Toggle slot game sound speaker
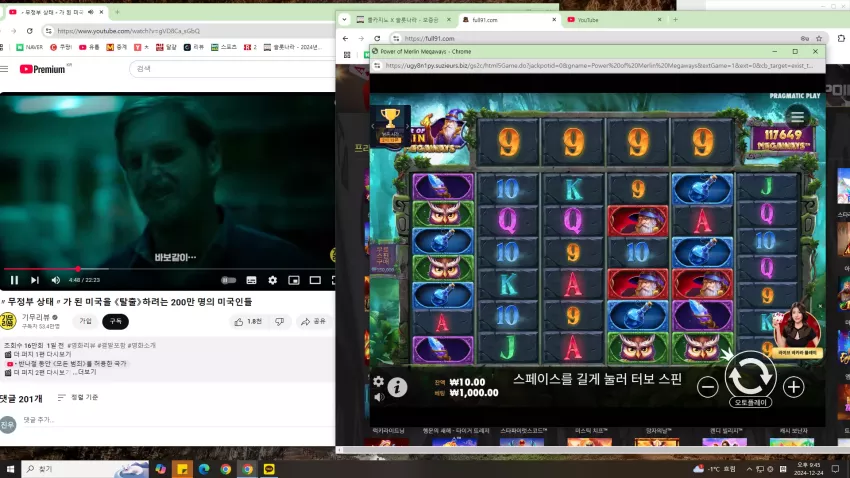This screenshot has width=850, height=478. [x=378, y=397]
